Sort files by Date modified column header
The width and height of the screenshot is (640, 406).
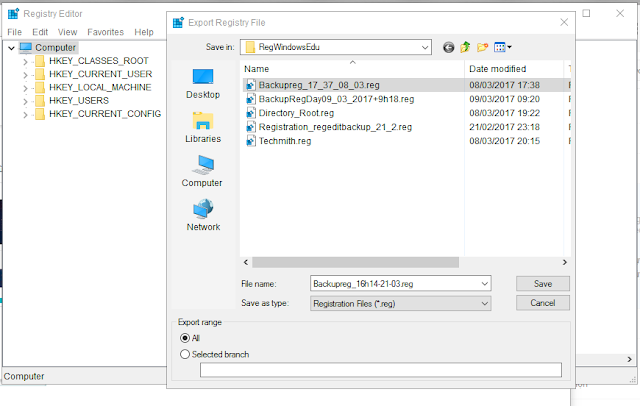514,69
